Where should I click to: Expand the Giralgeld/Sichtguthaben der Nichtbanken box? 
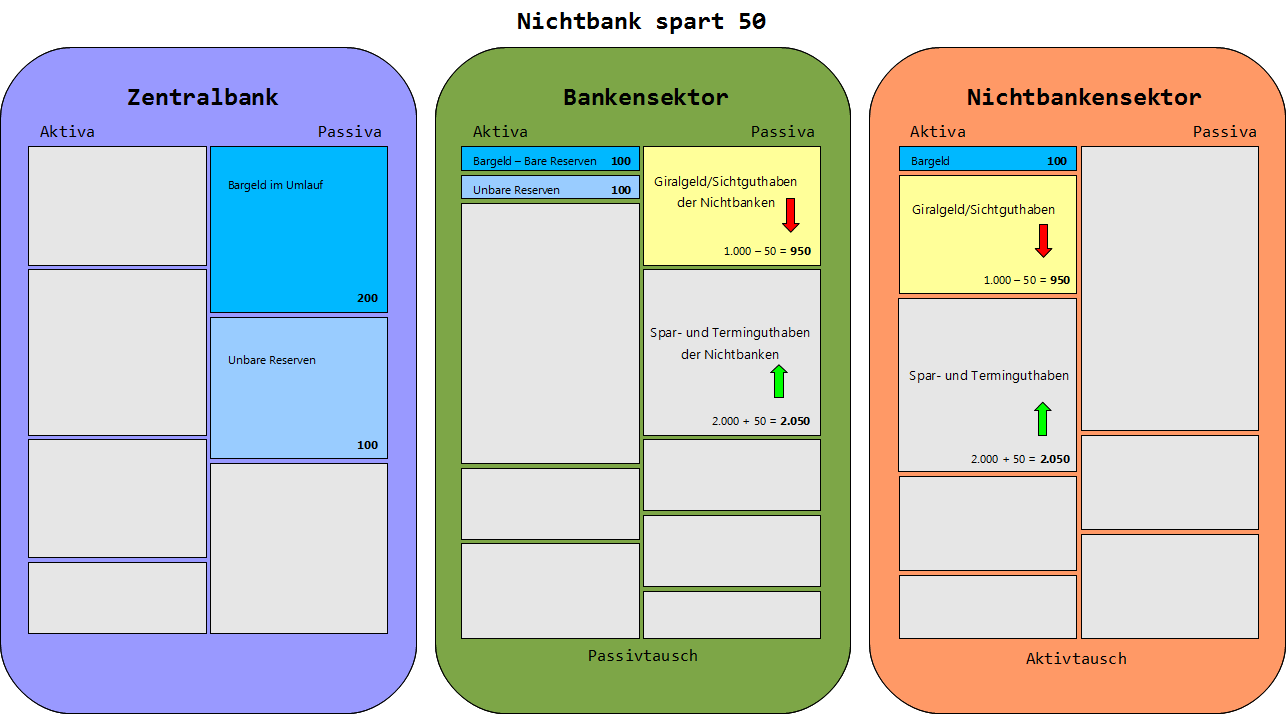click(x=731, y=205)
